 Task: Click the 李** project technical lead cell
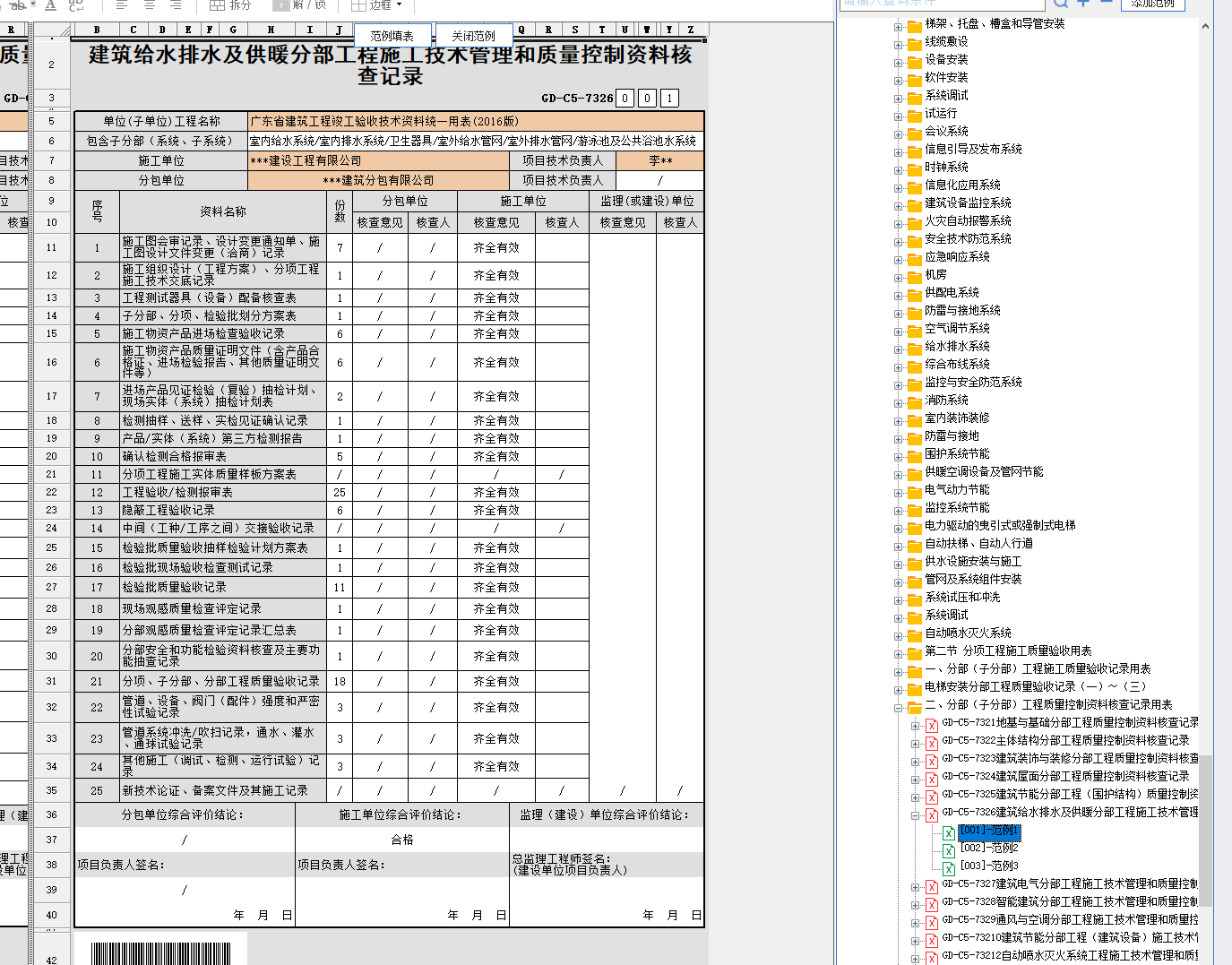(660, 160)
